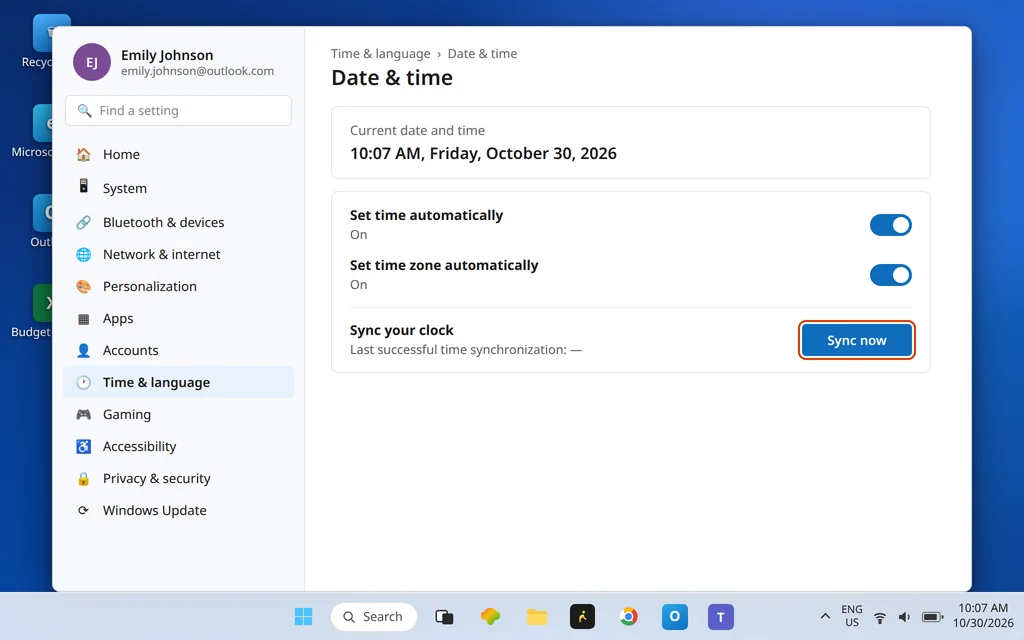Screen dimensions: 1024x640
Task: Click the 'Date & time' page heading
Action: click(392, 78)
